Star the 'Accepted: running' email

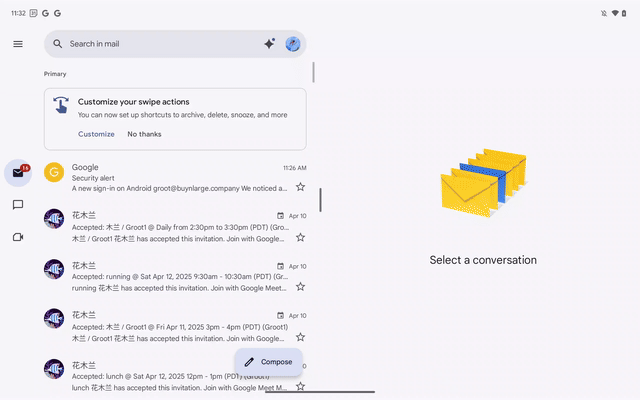point(300,287)
